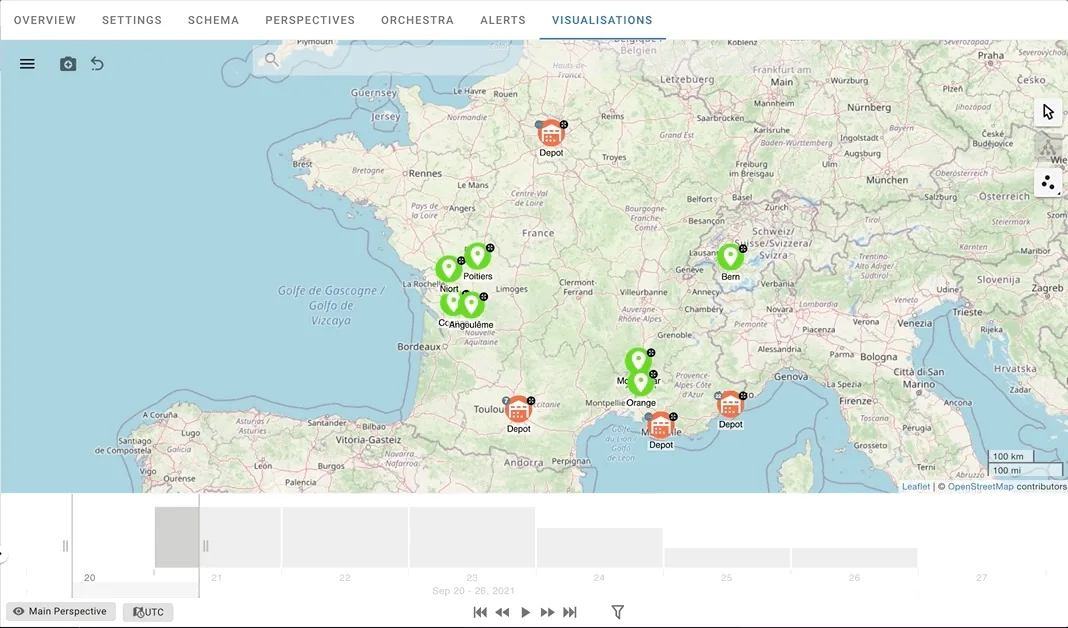Switch to the Perspectives tab

tap(310, 20)
